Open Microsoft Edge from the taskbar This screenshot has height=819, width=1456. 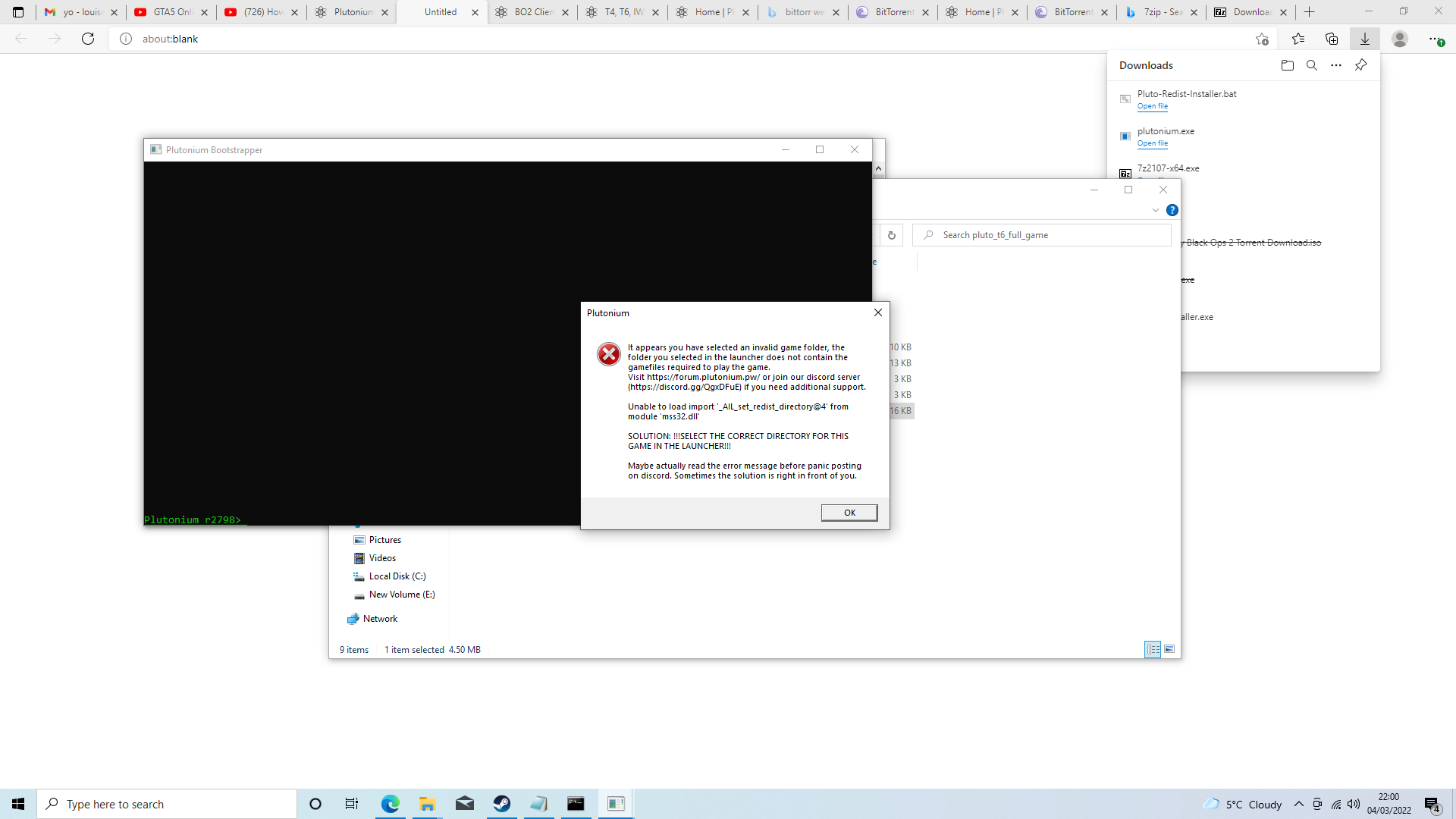click(390, 804)
